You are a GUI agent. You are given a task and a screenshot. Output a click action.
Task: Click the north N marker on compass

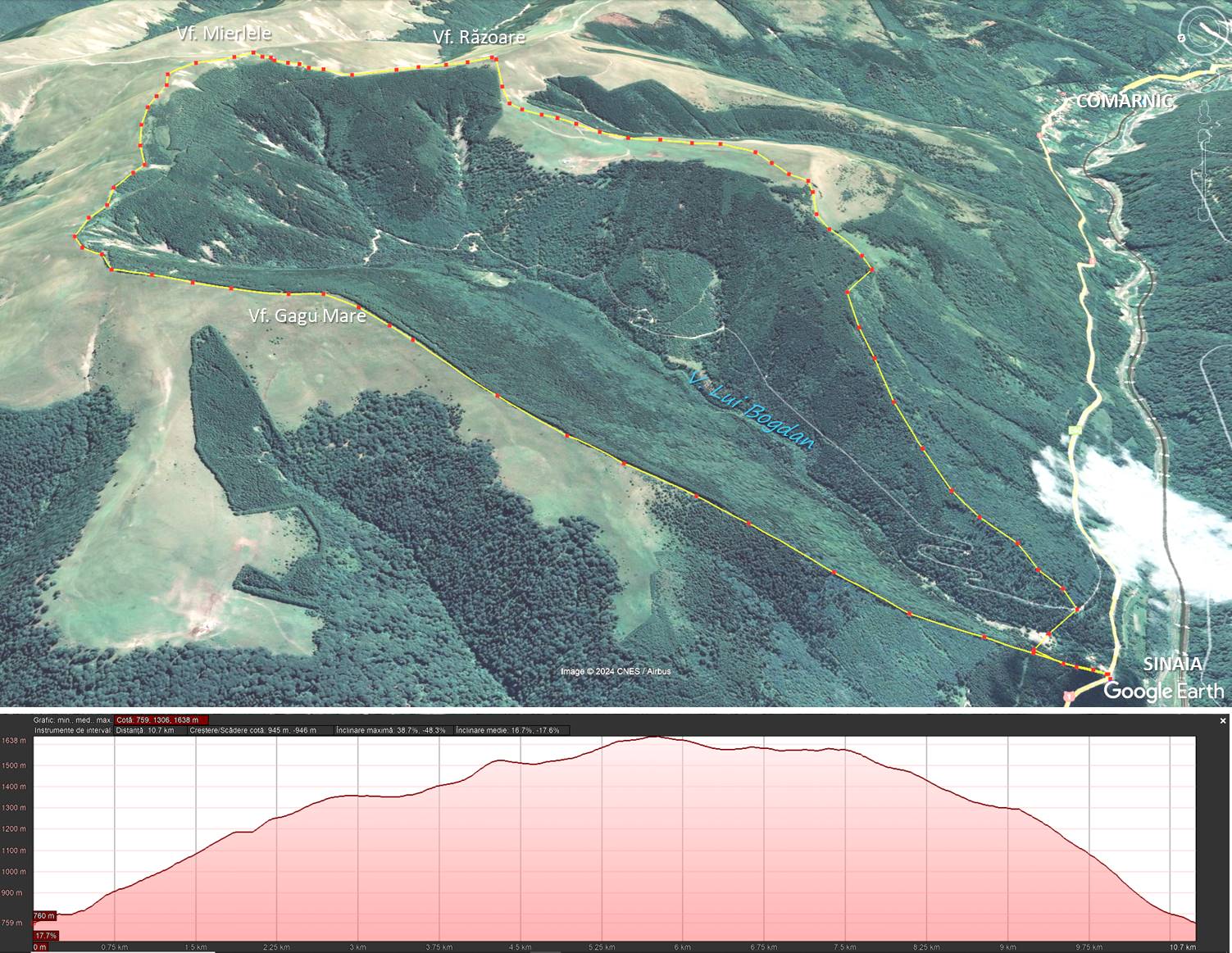click(x=1182, y=37)
